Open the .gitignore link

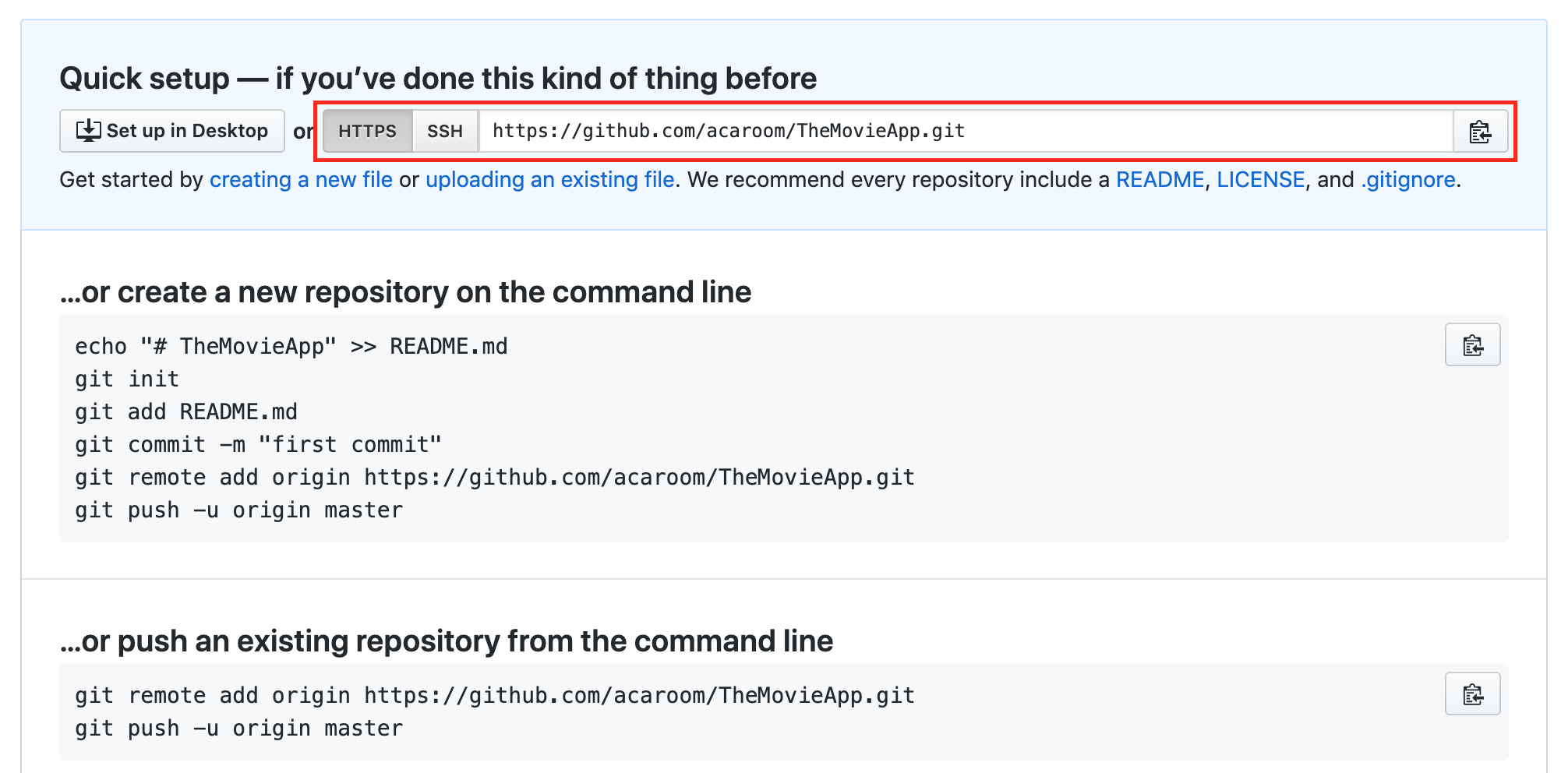pyautogui.click(x=1408, y=180)
